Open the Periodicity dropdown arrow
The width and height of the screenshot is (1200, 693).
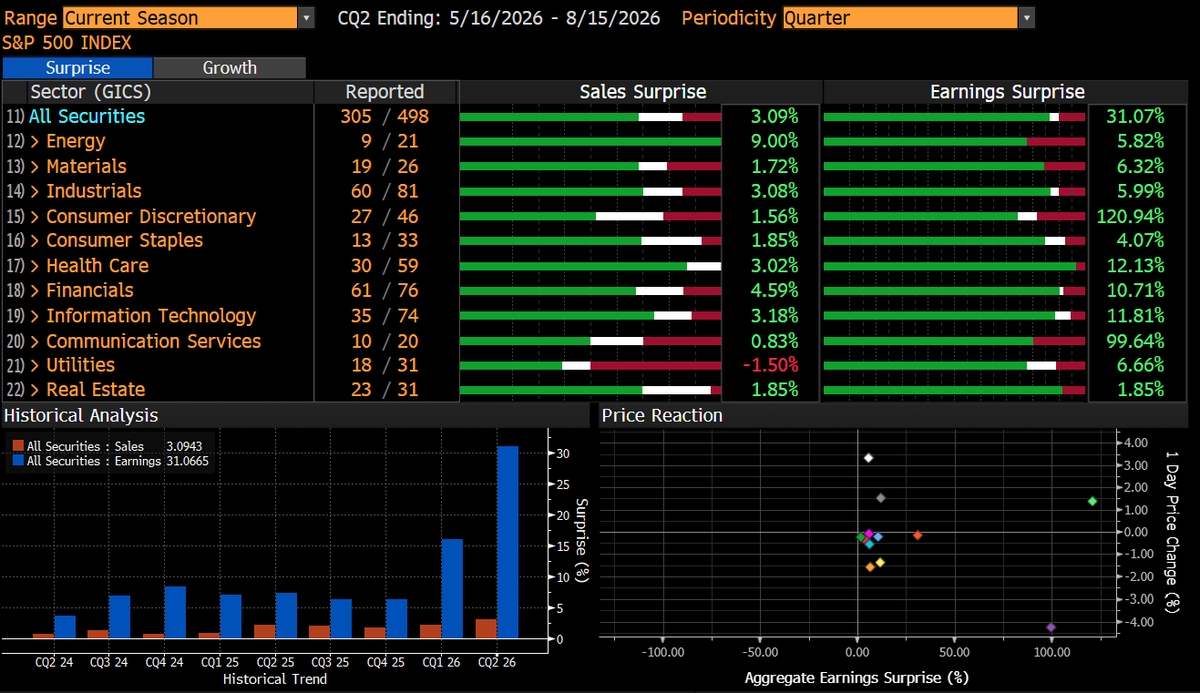click(1026, 18)
